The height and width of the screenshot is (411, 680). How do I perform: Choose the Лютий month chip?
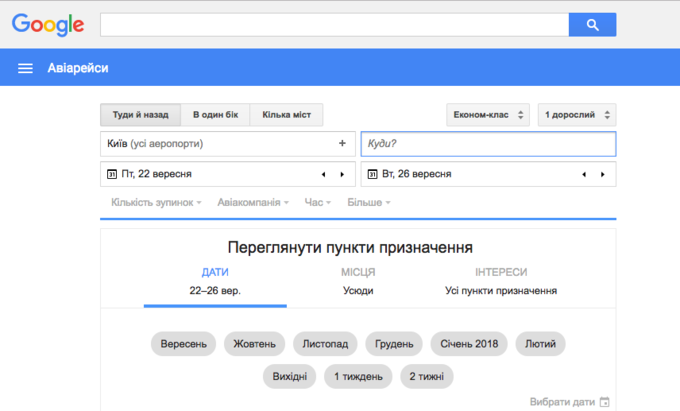[x=540, y=344]
